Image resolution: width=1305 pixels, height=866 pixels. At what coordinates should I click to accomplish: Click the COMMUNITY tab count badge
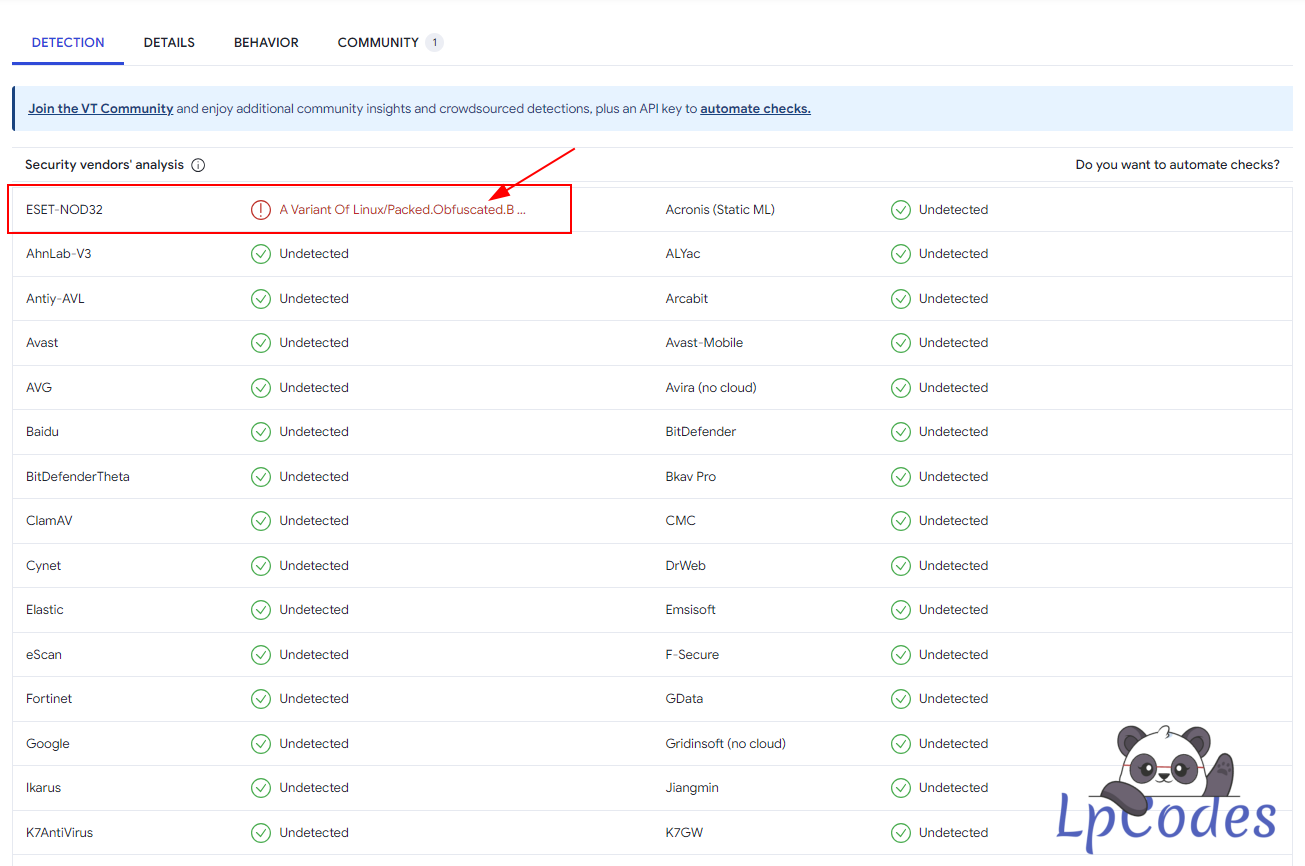click(434, 43)
